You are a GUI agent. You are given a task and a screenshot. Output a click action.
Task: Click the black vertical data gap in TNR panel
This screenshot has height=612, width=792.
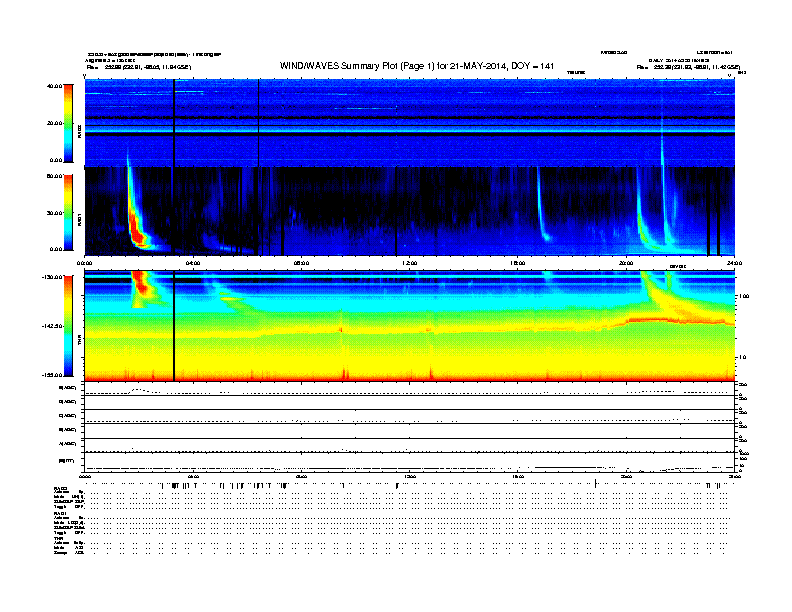(174, 326)
